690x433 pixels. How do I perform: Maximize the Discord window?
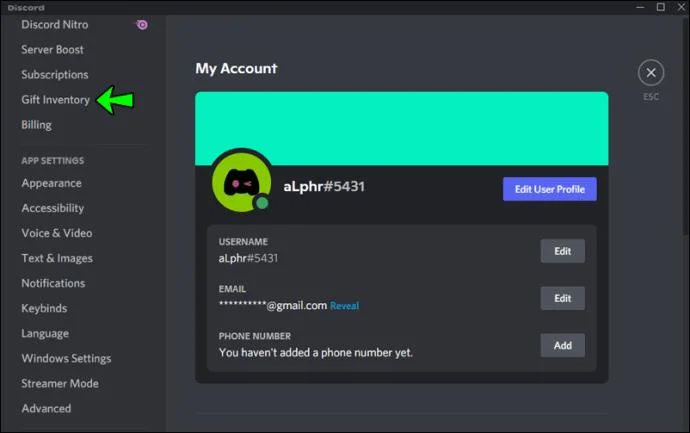tap(661, 7)
